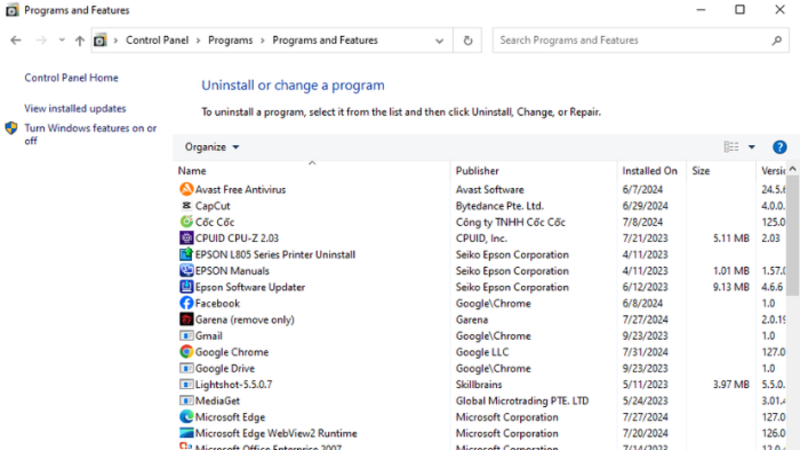The width and height of the screenshot is (800, 450).
Task: Click the search magnifier icon
Action: (777, 40)
